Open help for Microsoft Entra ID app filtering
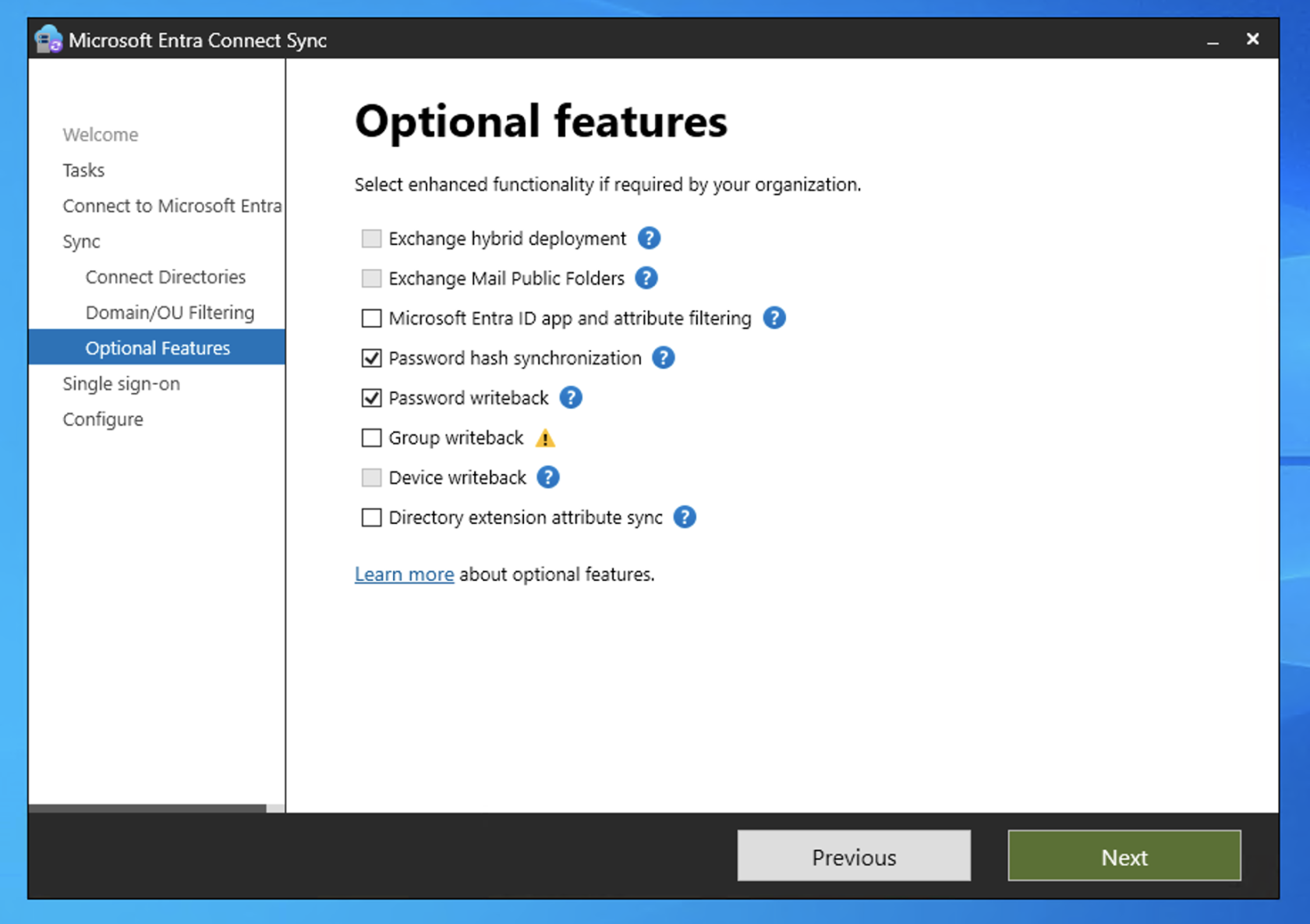 pyautogui.click(x=774, y=317)
